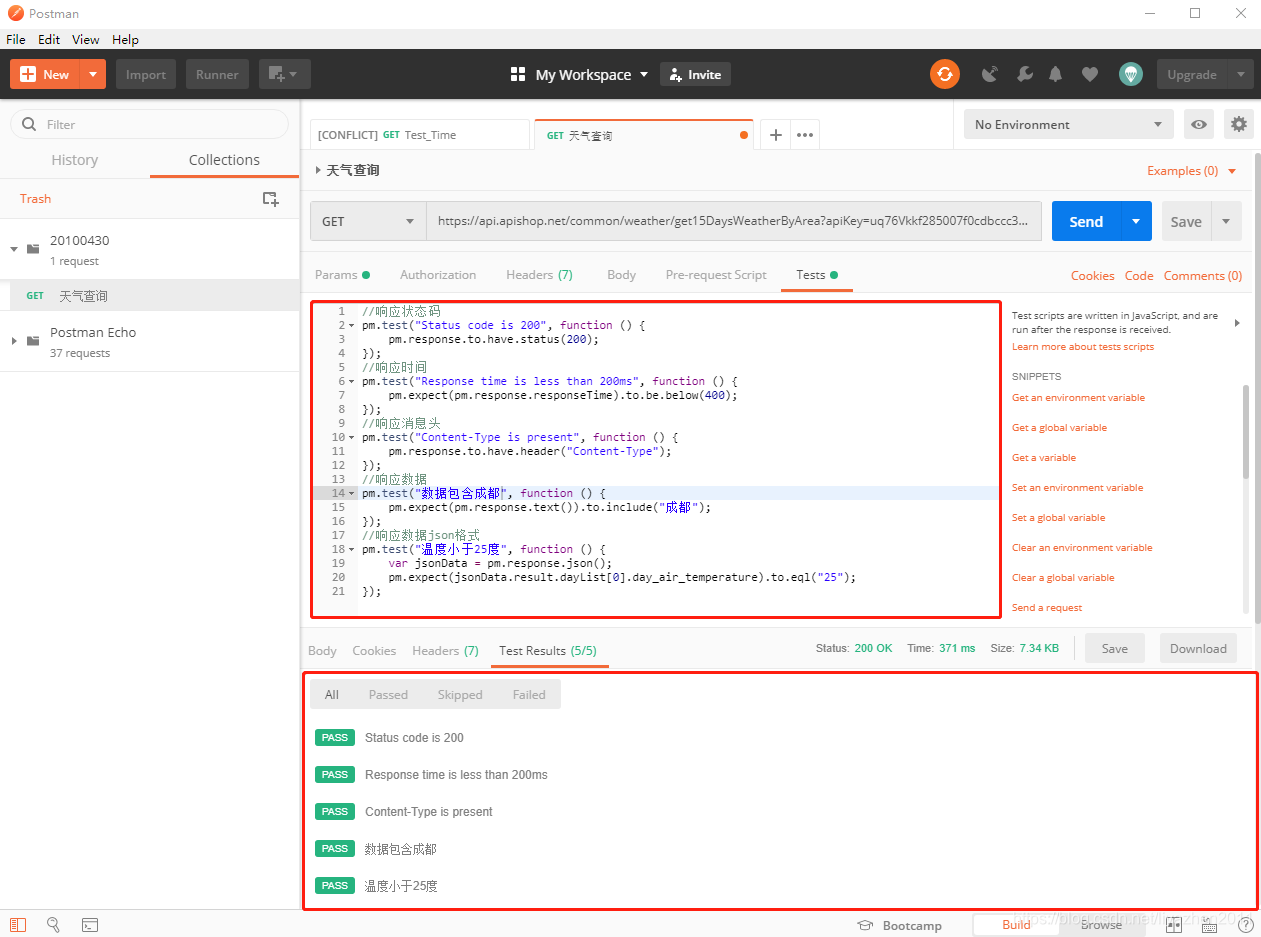Click the request URL field

[734, 221]
